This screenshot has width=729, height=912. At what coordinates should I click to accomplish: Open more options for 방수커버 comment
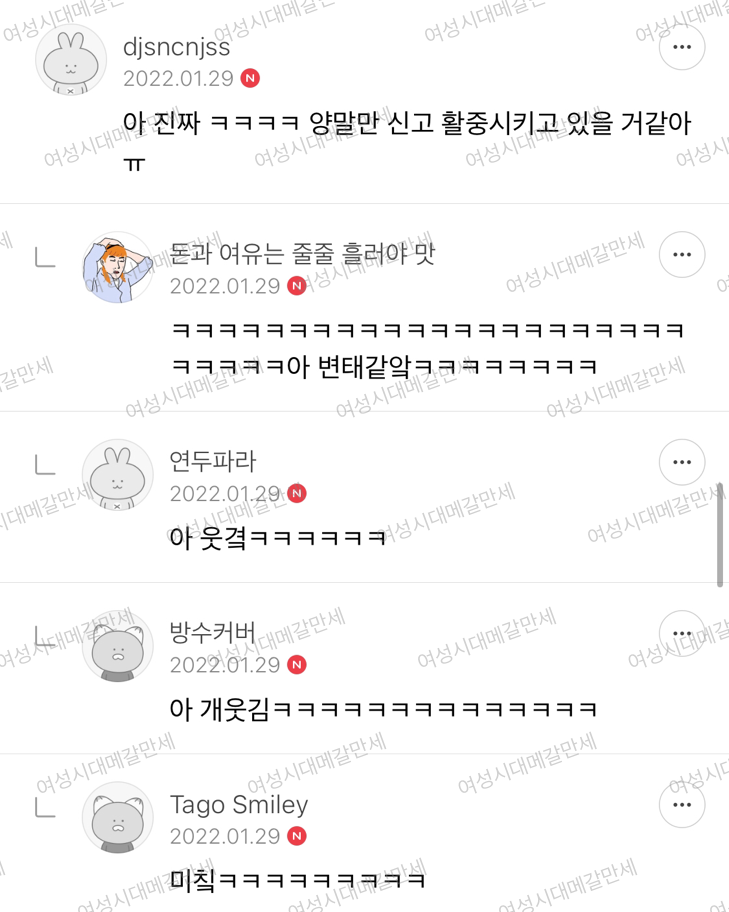click(682, 633)
